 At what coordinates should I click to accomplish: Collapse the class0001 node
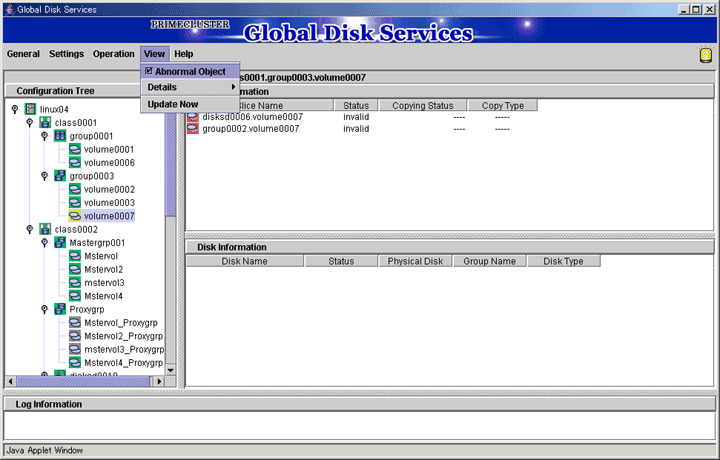[30, 123]
